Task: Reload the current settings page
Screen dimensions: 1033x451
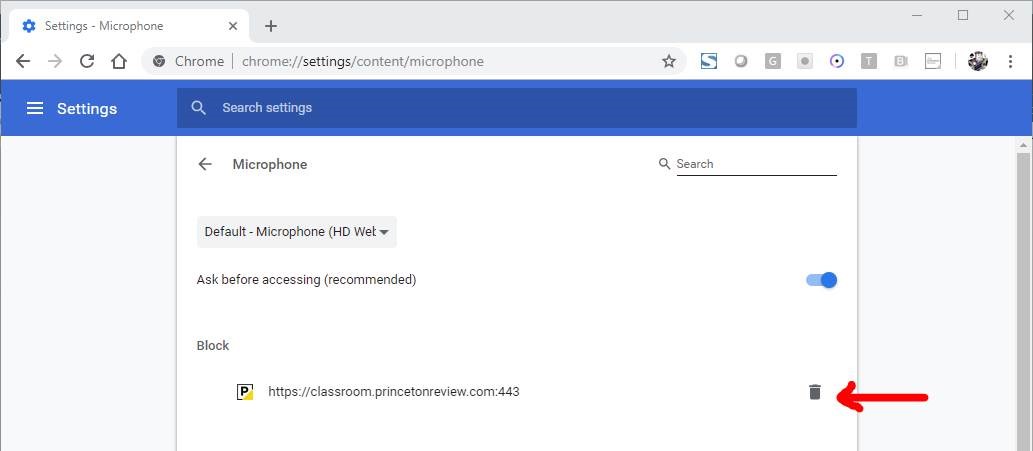Action: [x=87, y=61]
